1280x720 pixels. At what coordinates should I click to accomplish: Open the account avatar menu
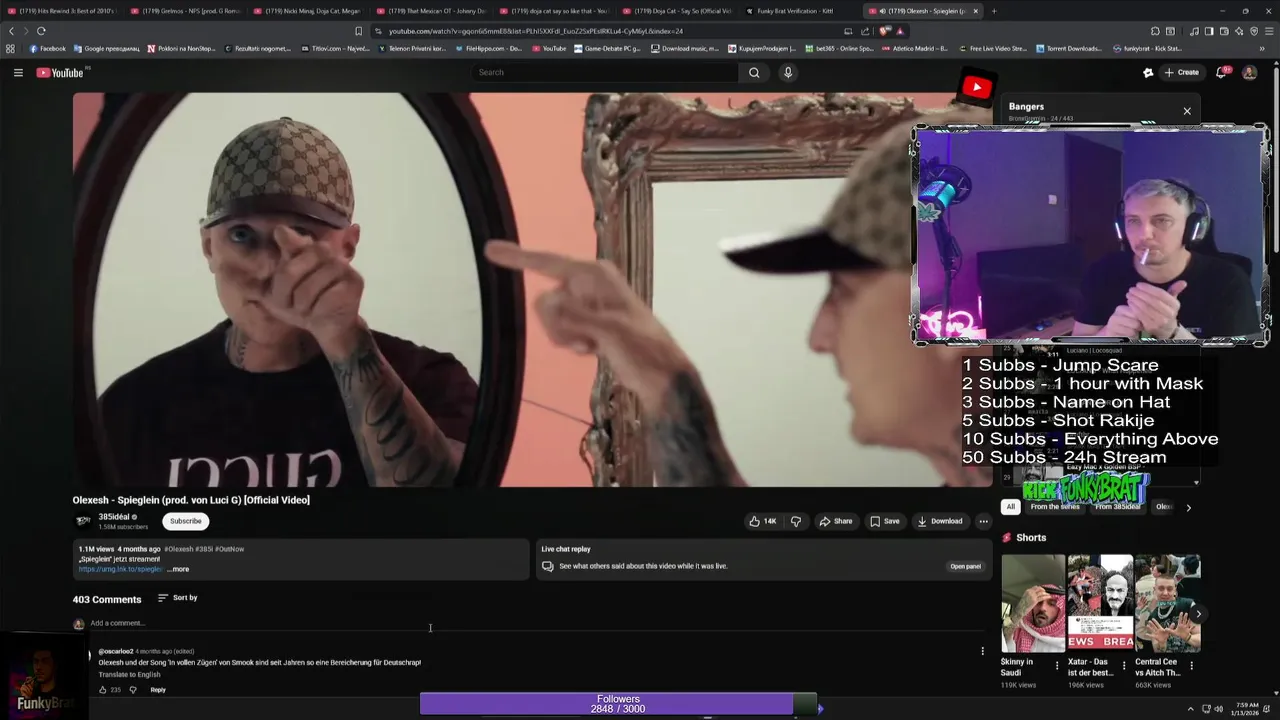click(x=1249, y=72)
